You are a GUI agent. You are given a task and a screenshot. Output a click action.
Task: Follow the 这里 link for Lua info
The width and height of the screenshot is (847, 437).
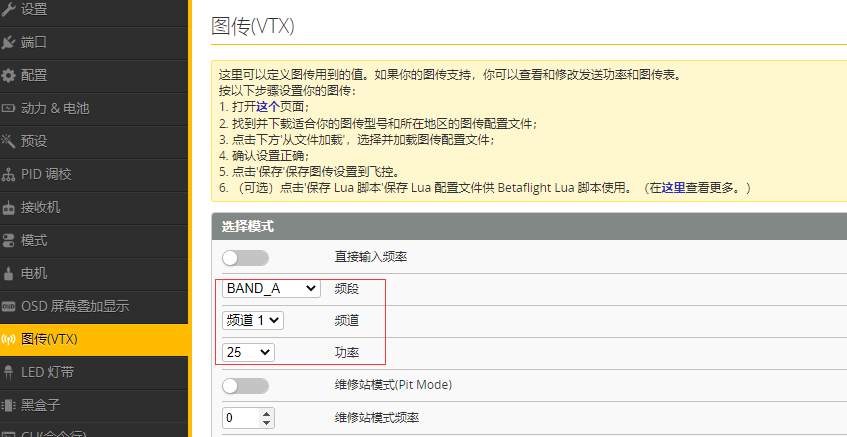tap(673, 188)
